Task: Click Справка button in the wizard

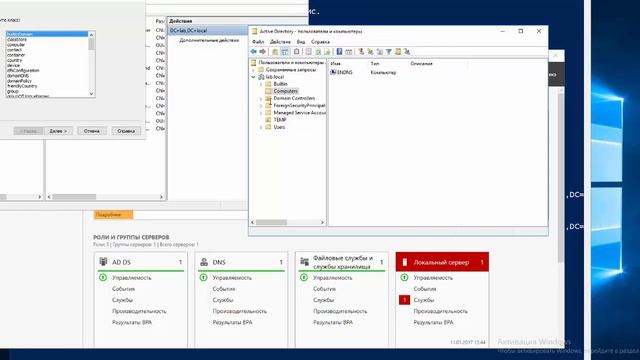Action: (x=126, y=131)
